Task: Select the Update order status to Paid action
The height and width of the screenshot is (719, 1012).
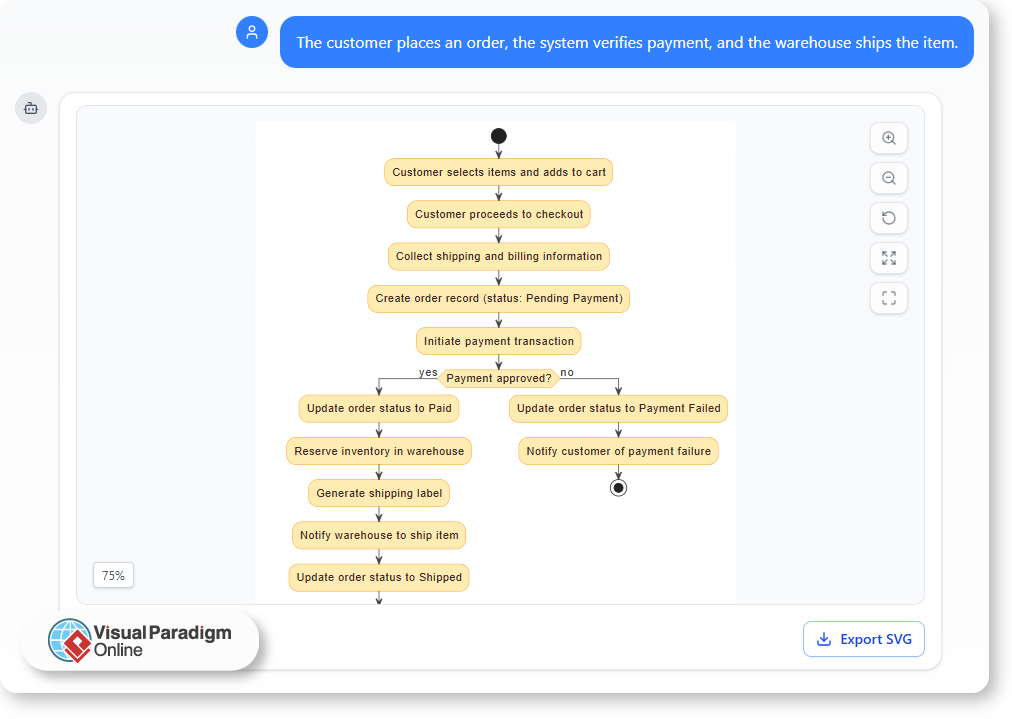Action: pos(378,408)
